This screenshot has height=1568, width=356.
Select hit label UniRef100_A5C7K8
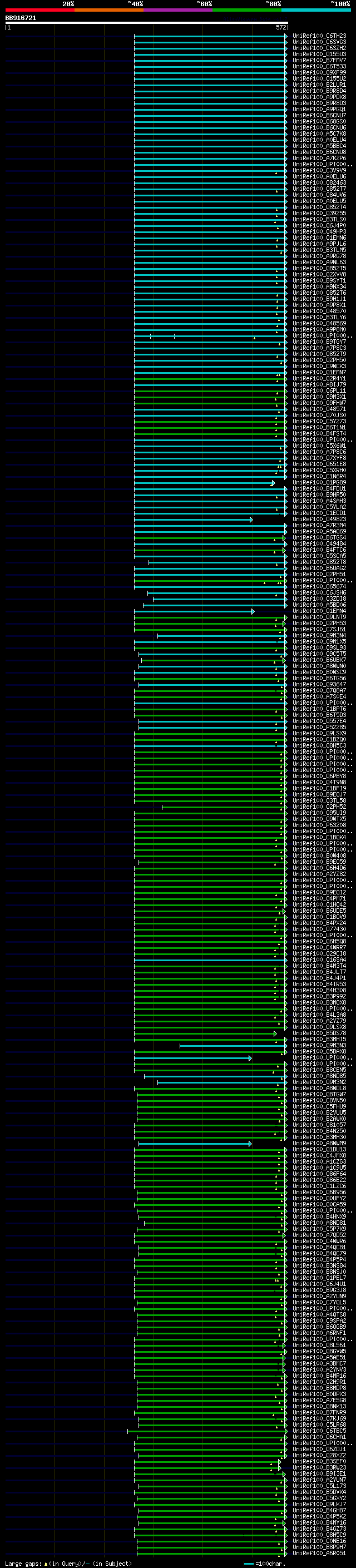[x=319, y=134]
